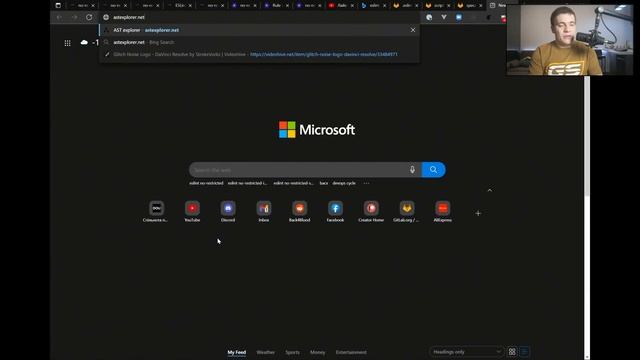The image size is (640, 360).
Task: Open the apps grid launcher icon
Action: 67,43
